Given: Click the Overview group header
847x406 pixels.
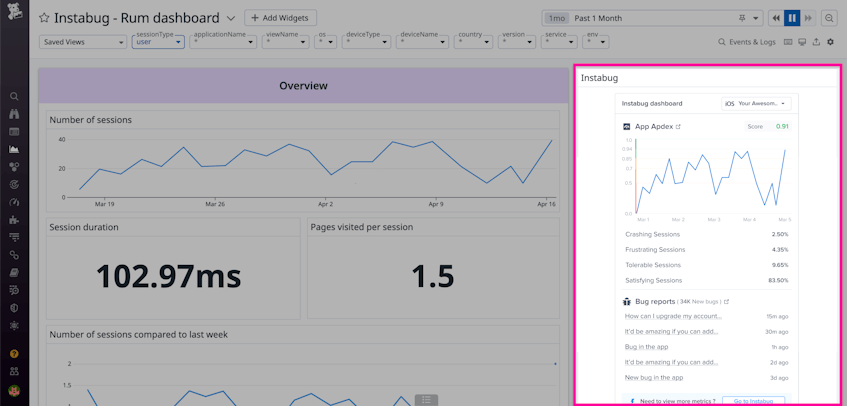Looking at the screenshot, I should tap(303, 85).
